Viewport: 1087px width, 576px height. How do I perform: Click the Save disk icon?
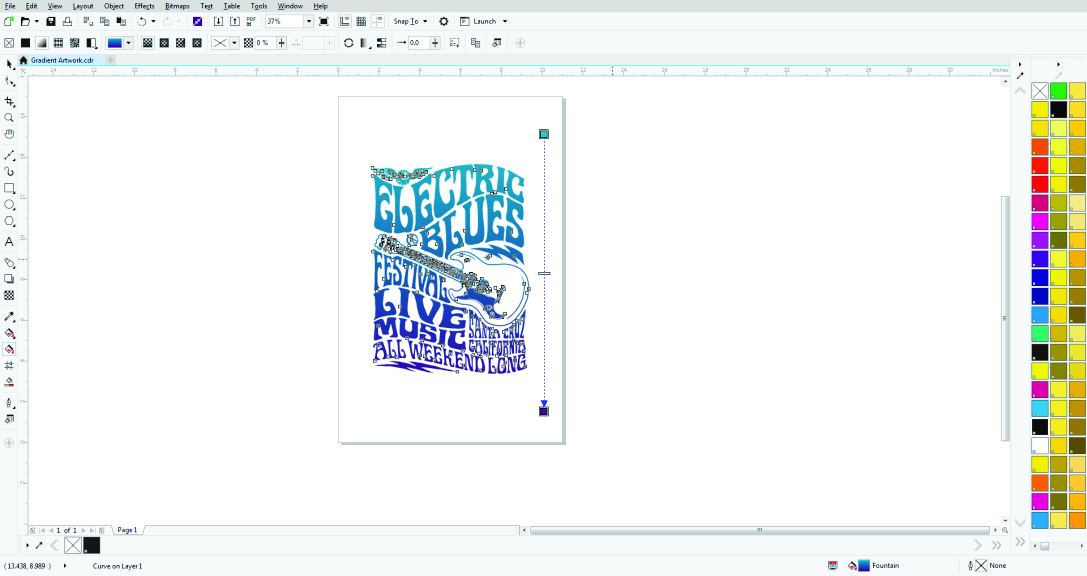[51, 21]
